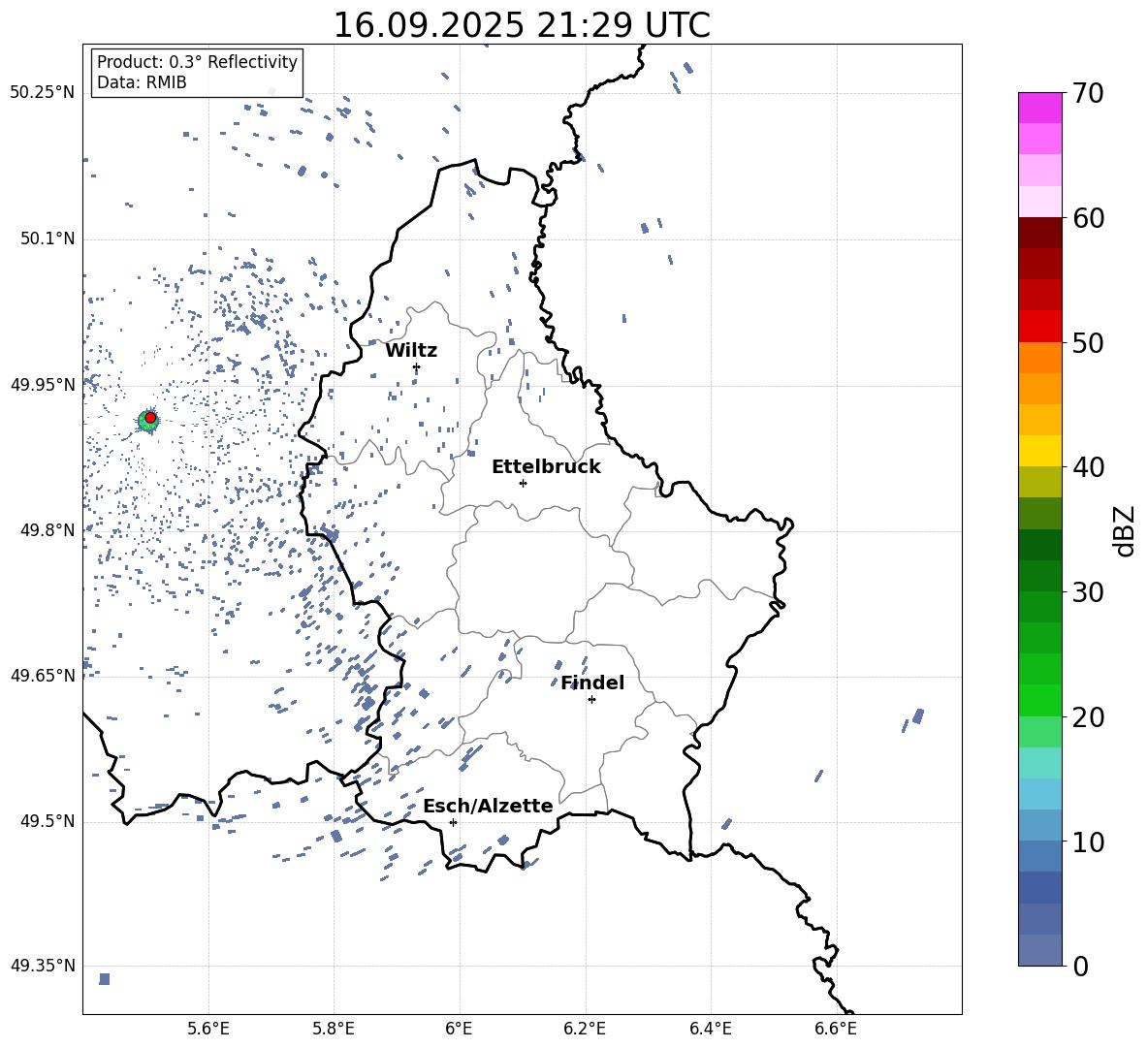Click the latitude label '49.8°N'
The height and width of the screenshot is (1048, 1148).
pos(48,530)
